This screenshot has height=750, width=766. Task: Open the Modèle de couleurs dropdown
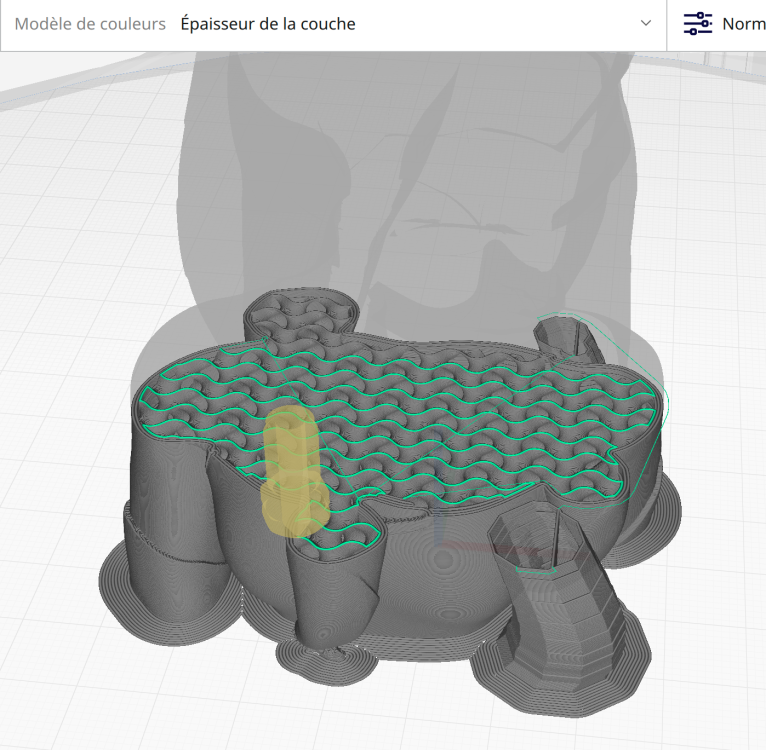click(x=333, y=24)
